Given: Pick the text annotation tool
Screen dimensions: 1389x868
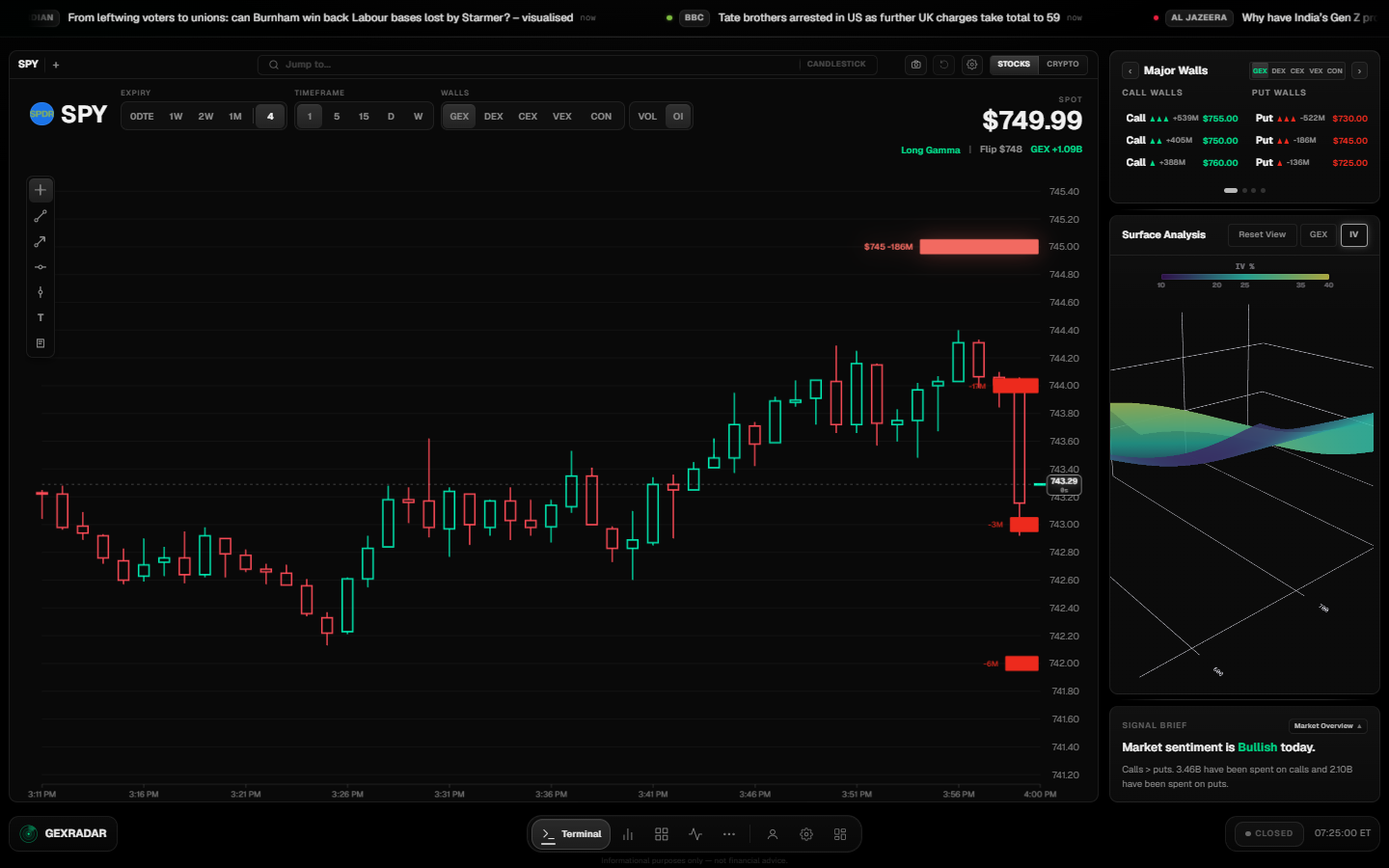Looking at the screenshot, I should point(41,317).
